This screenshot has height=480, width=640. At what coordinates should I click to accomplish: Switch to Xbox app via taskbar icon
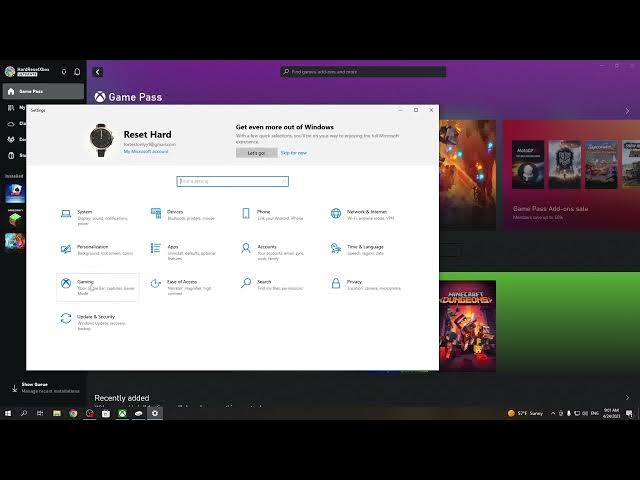pos(122,413)
